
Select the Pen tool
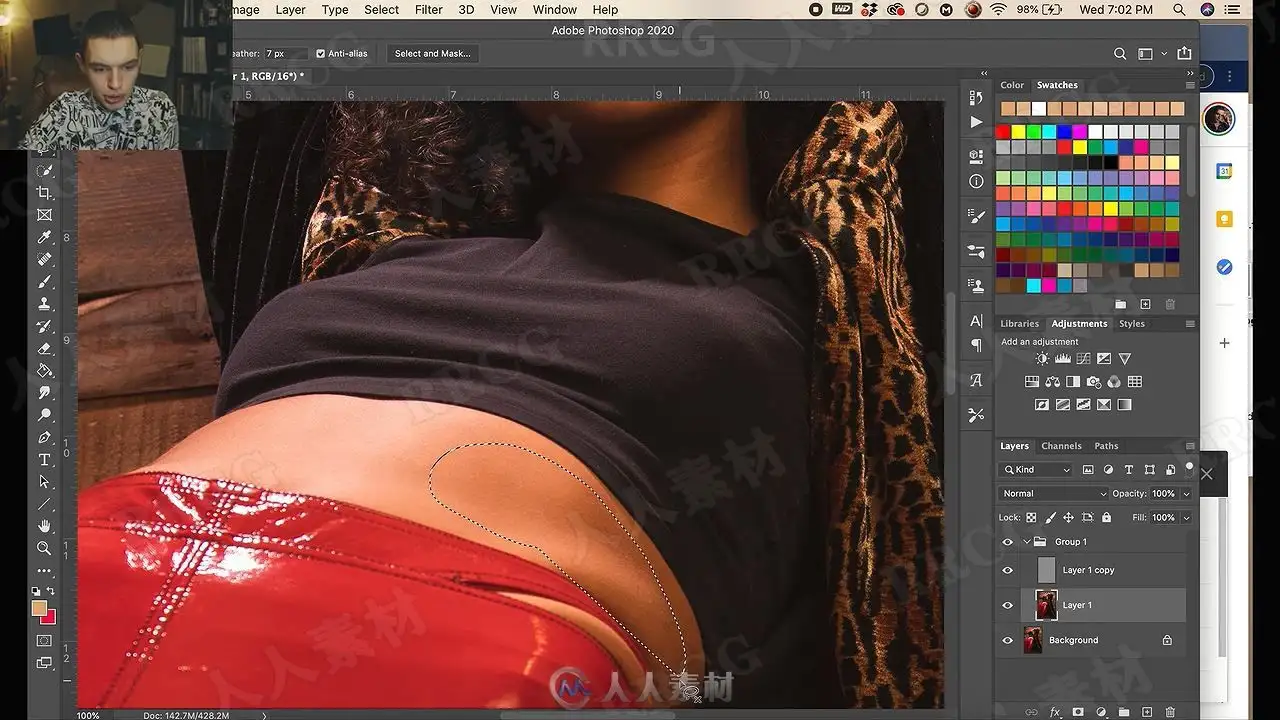point(44,437)
